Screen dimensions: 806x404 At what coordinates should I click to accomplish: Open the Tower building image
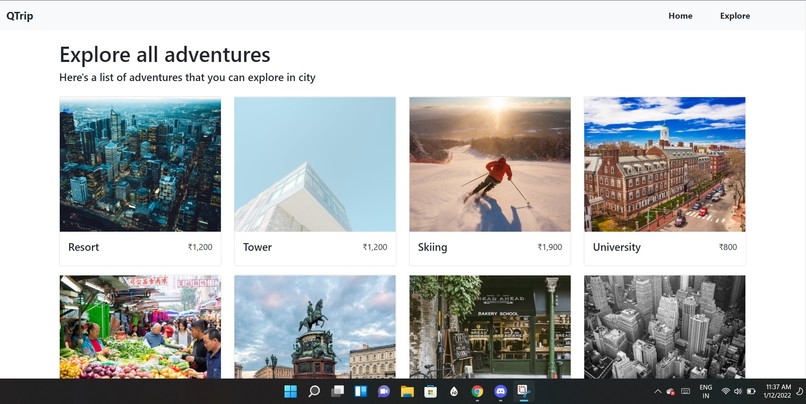point(315,164)
